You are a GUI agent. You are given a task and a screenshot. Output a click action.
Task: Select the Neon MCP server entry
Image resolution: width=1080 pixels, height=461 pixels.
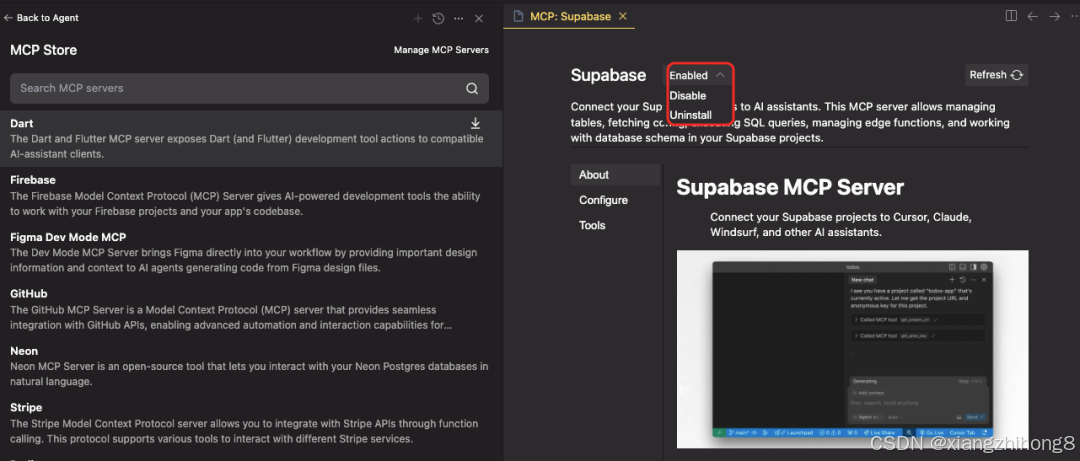tap(251, 366)
